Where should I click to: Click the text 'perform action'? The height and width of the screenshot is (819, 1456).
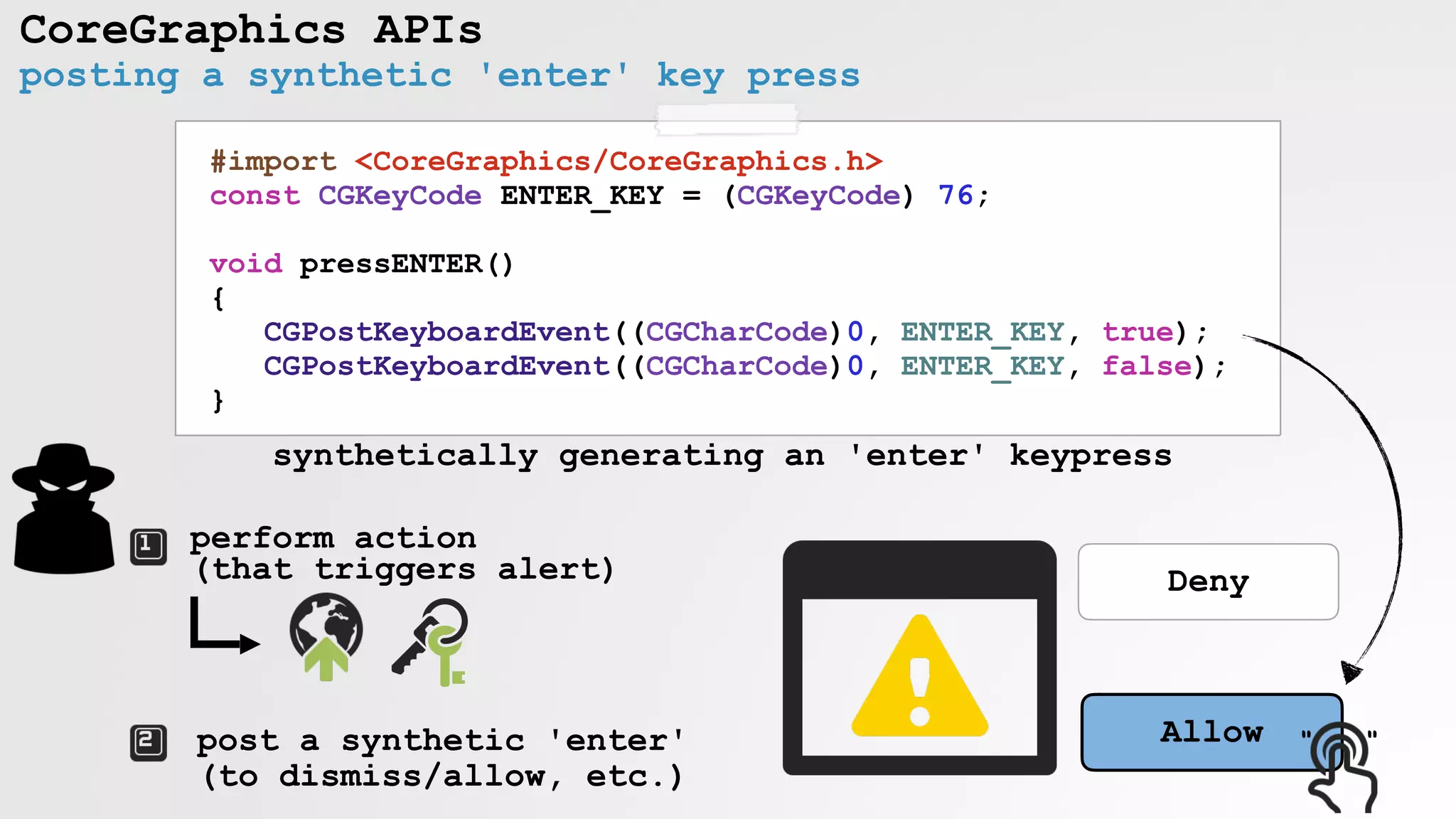click(x=333, y=538)
